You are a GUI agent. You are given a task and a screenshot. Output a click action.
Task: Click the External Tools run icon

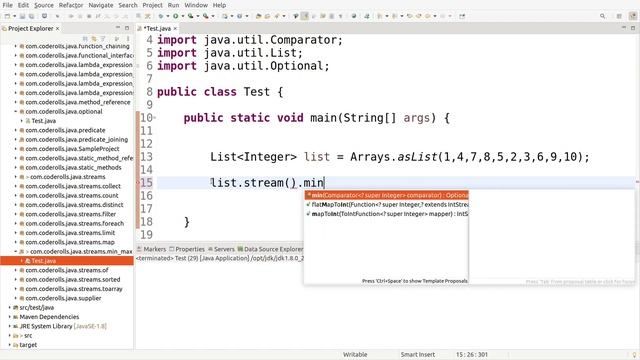click(205, 16)
